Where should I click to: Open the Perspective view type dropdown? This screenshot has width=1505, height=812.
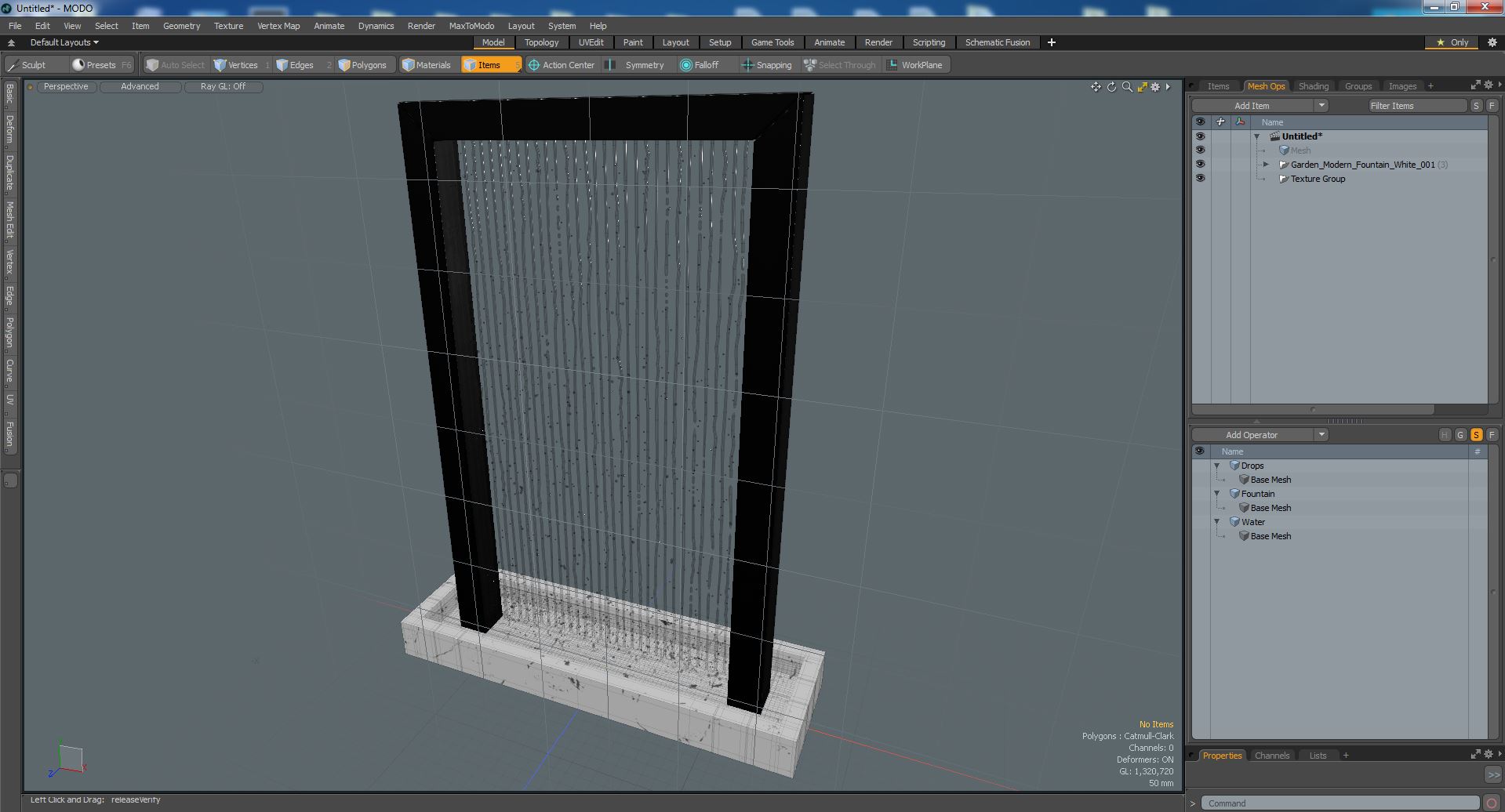[x=66, y=87]
